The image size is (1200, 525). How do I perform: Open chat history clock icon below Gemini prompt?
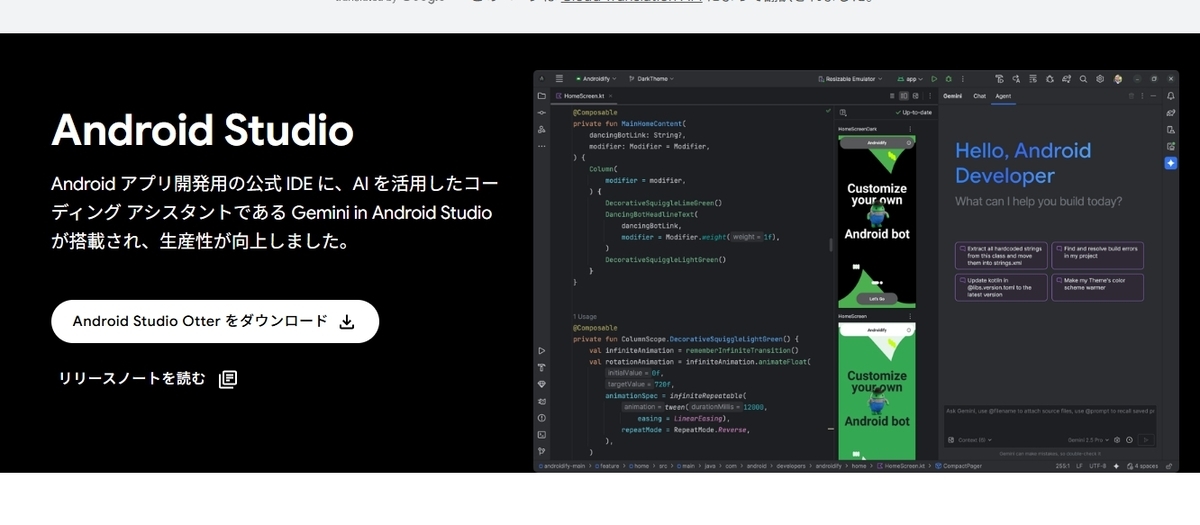[x=1129, y=440]
